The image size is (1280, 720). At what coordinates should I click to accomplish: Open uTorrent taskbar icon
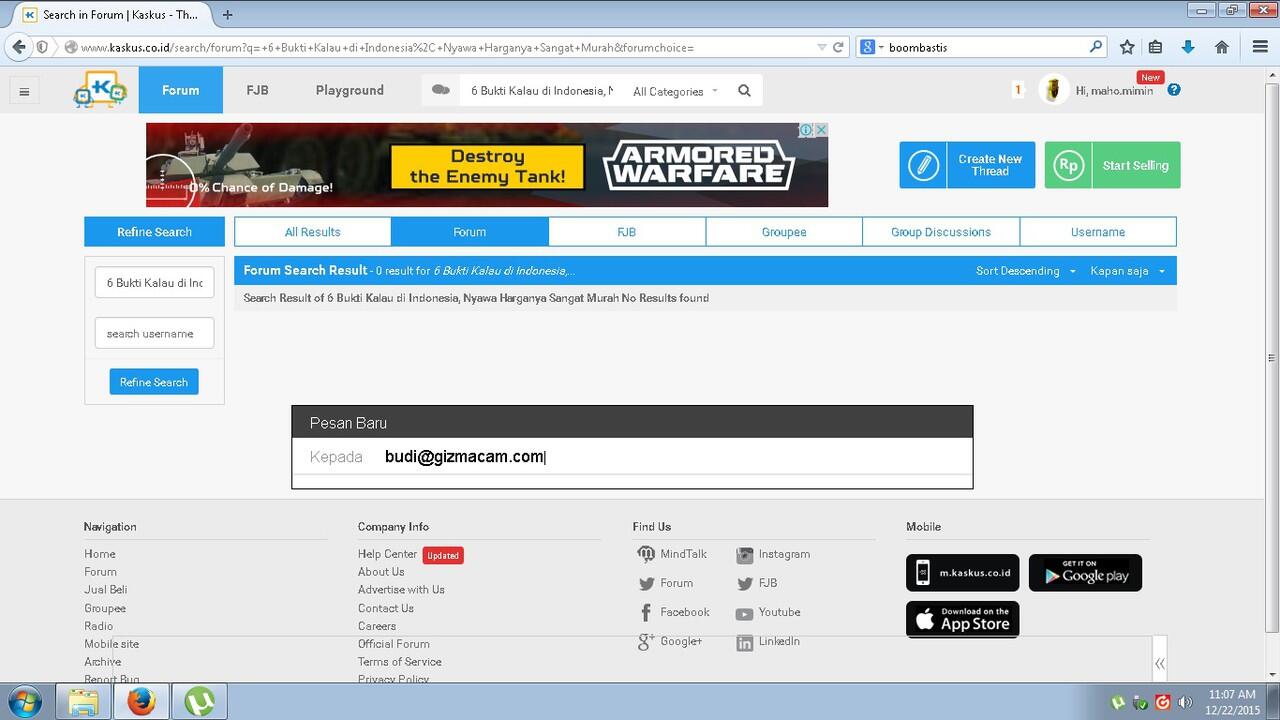[200, 702]
